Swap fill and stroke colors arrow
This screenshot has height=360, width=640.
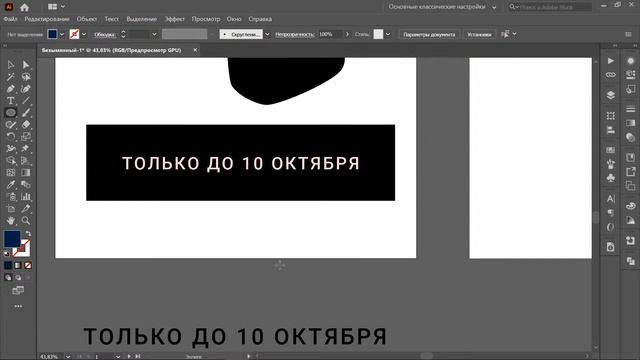[x=28, y=234]
